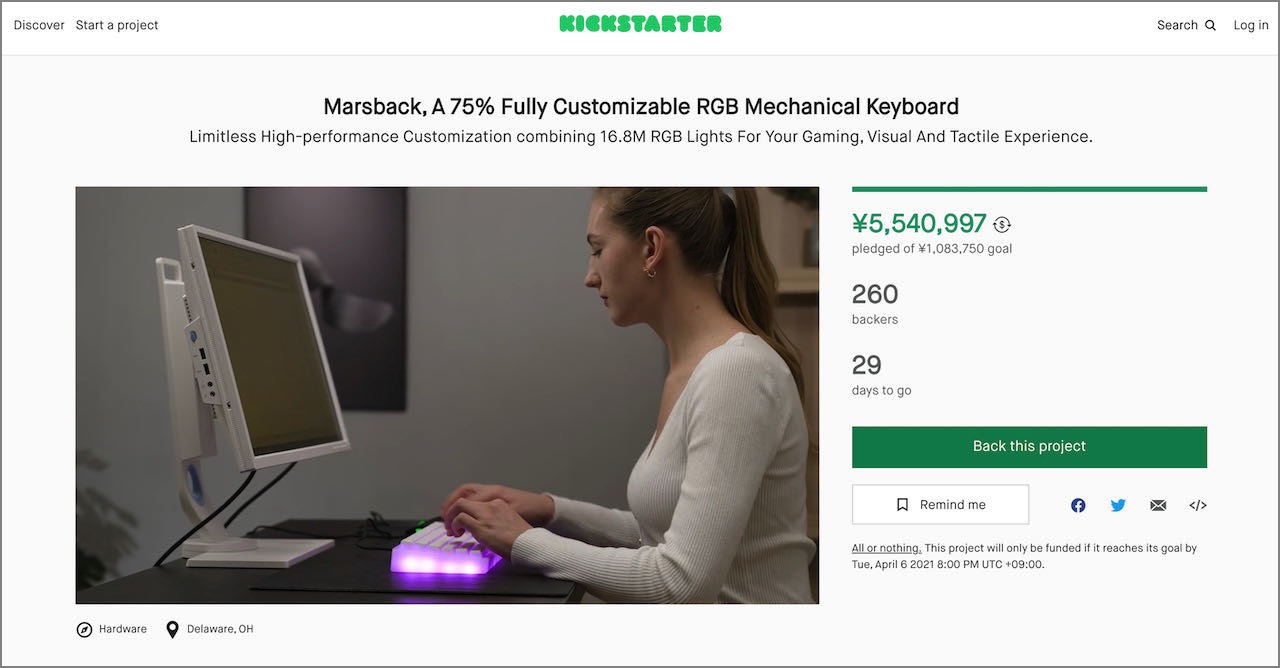Screen dimensions: 1280x668
Task: Click the Remind me button
Action: [x=940, y=505]
